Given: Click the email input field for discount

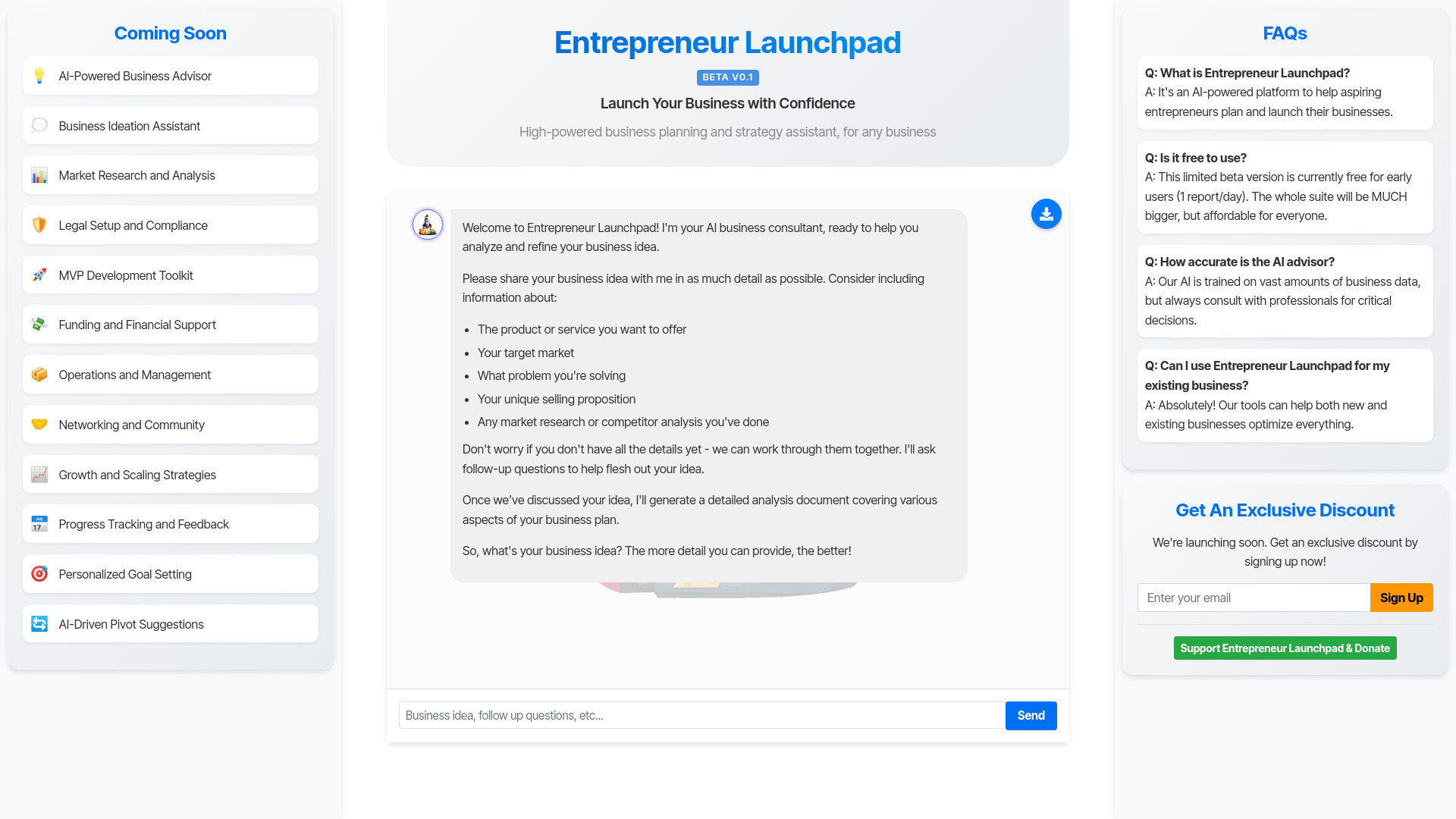Looking at the screenshot, I should pyautogui.click(x=1253, y=597).
